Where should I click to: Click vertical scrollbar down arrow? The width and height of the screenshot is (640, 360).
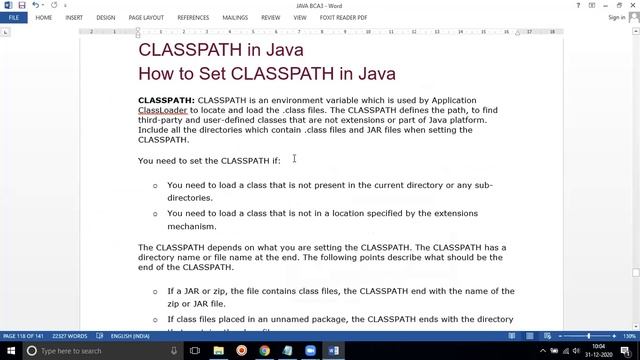(636, 326)
